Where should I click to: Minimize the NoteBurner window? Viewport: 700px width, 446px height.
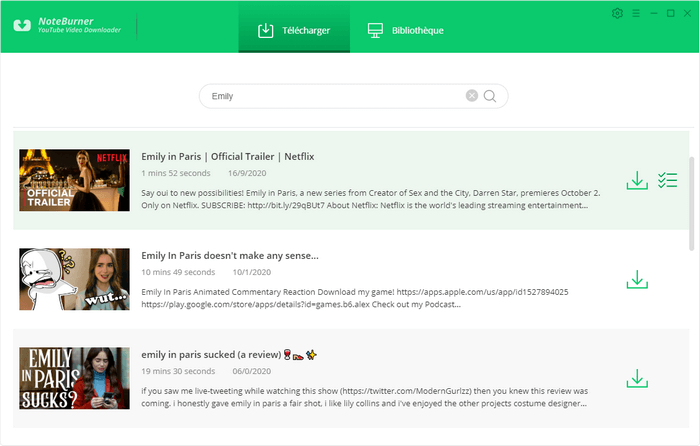[x=654, y=13]
